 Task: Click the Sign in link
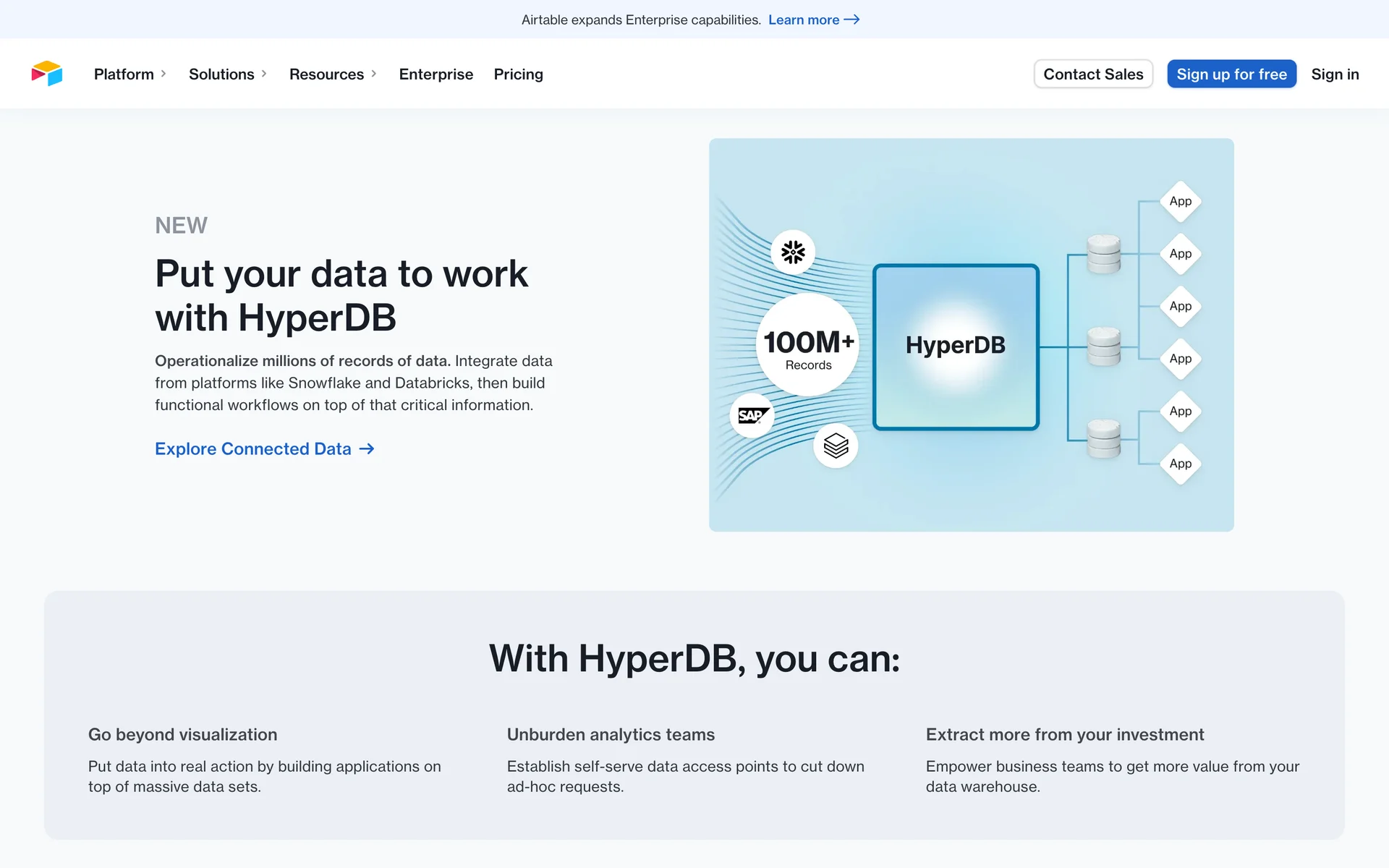click(1335, 74)
